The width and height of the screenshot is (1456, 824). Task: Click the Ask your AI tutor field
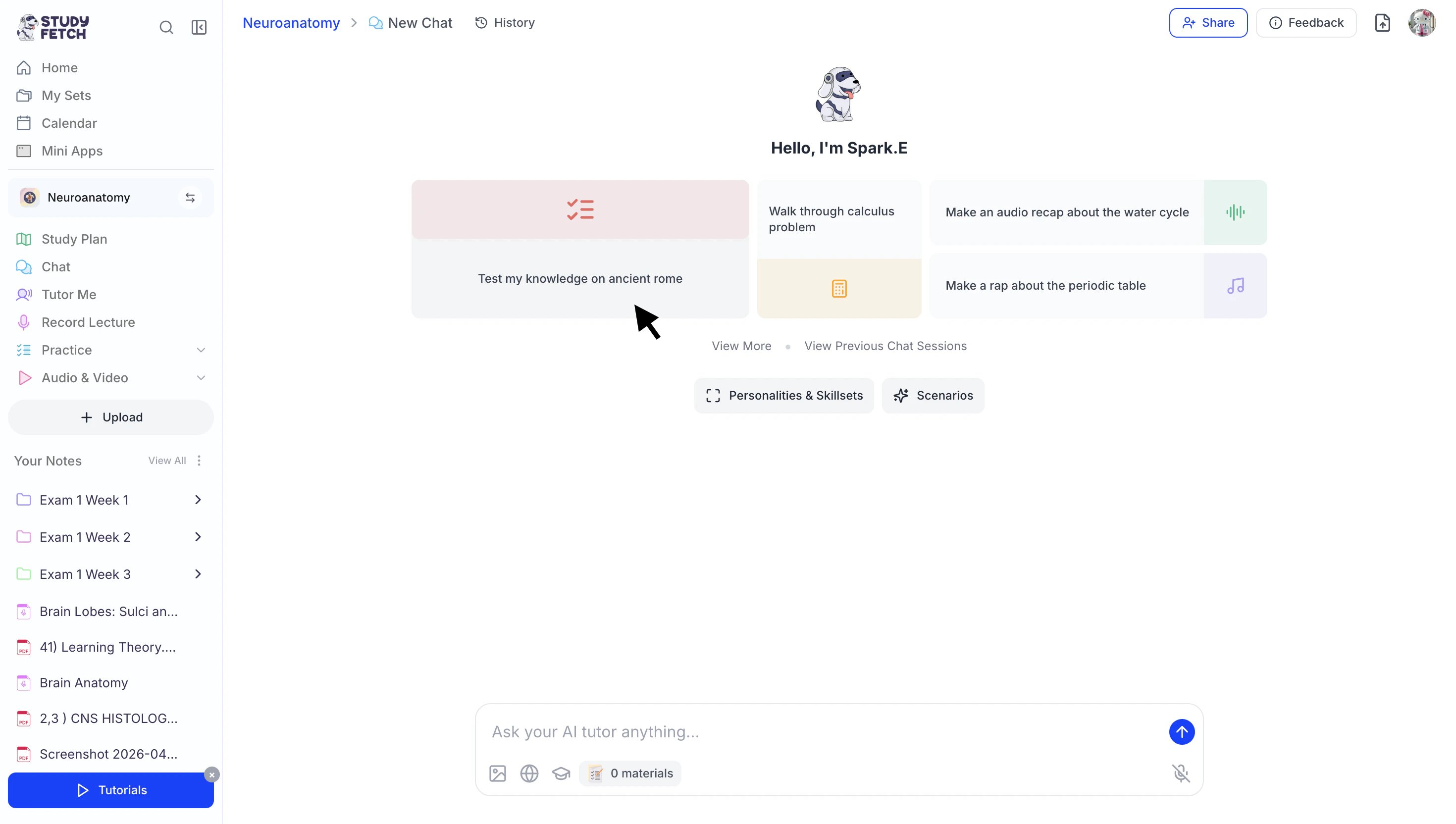pos(821,732)
